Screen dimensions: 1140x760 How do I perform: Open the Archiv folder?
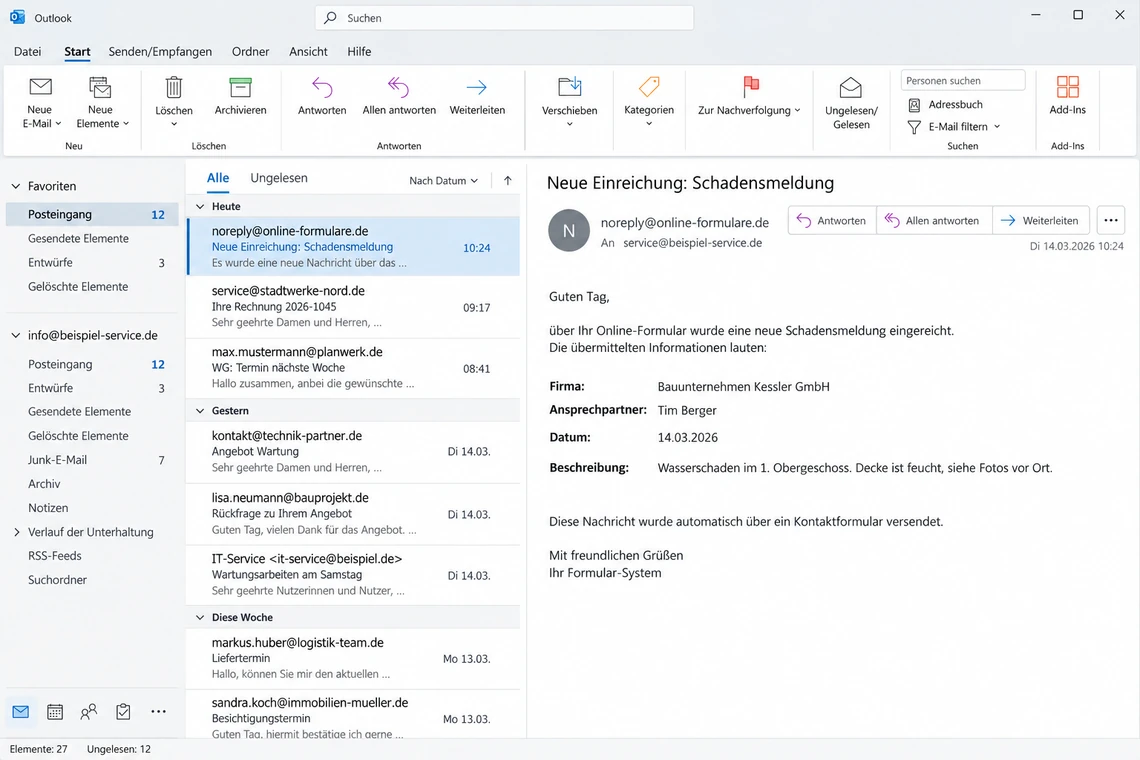coord(92,484)
